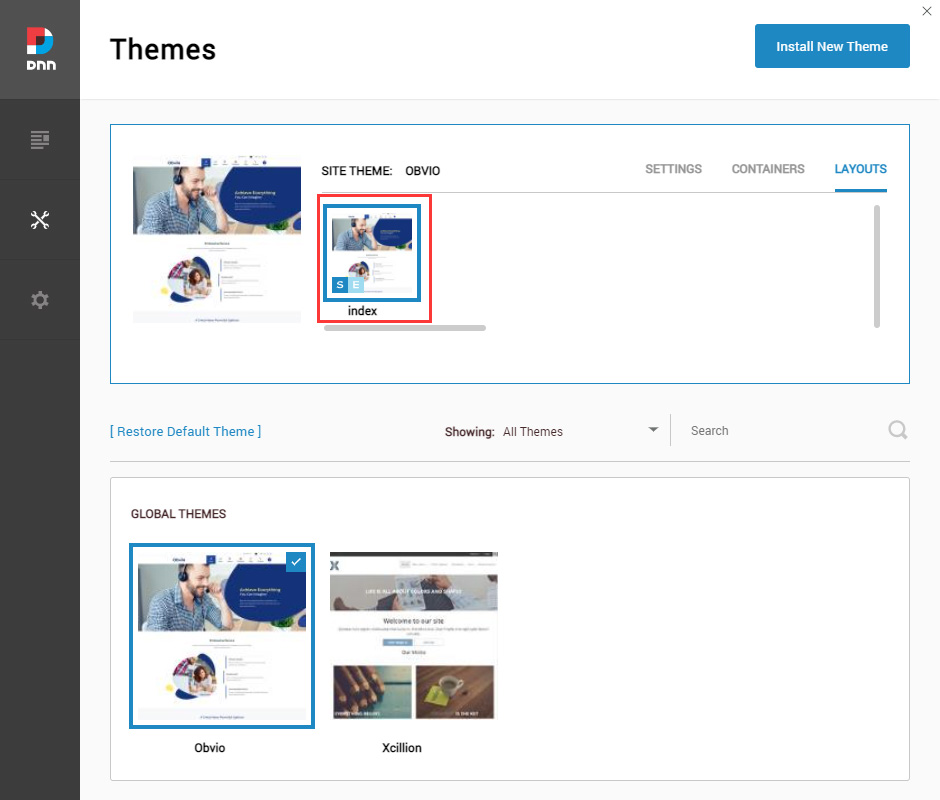The image size is (940, 800).
Task: Click the 'Obvio' theme name label
Action: [210, 748]
